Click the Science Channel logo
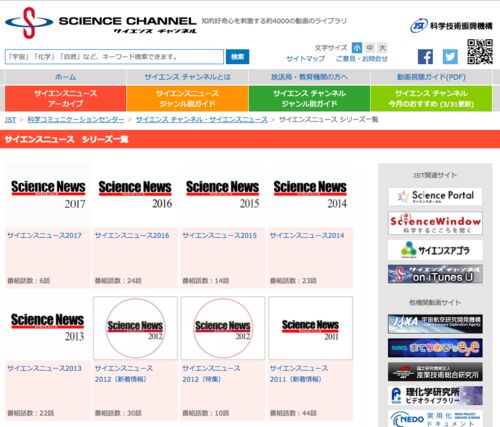Image resolution: width=500 pixels, height=427 pixels. click(x=101, y=23)
